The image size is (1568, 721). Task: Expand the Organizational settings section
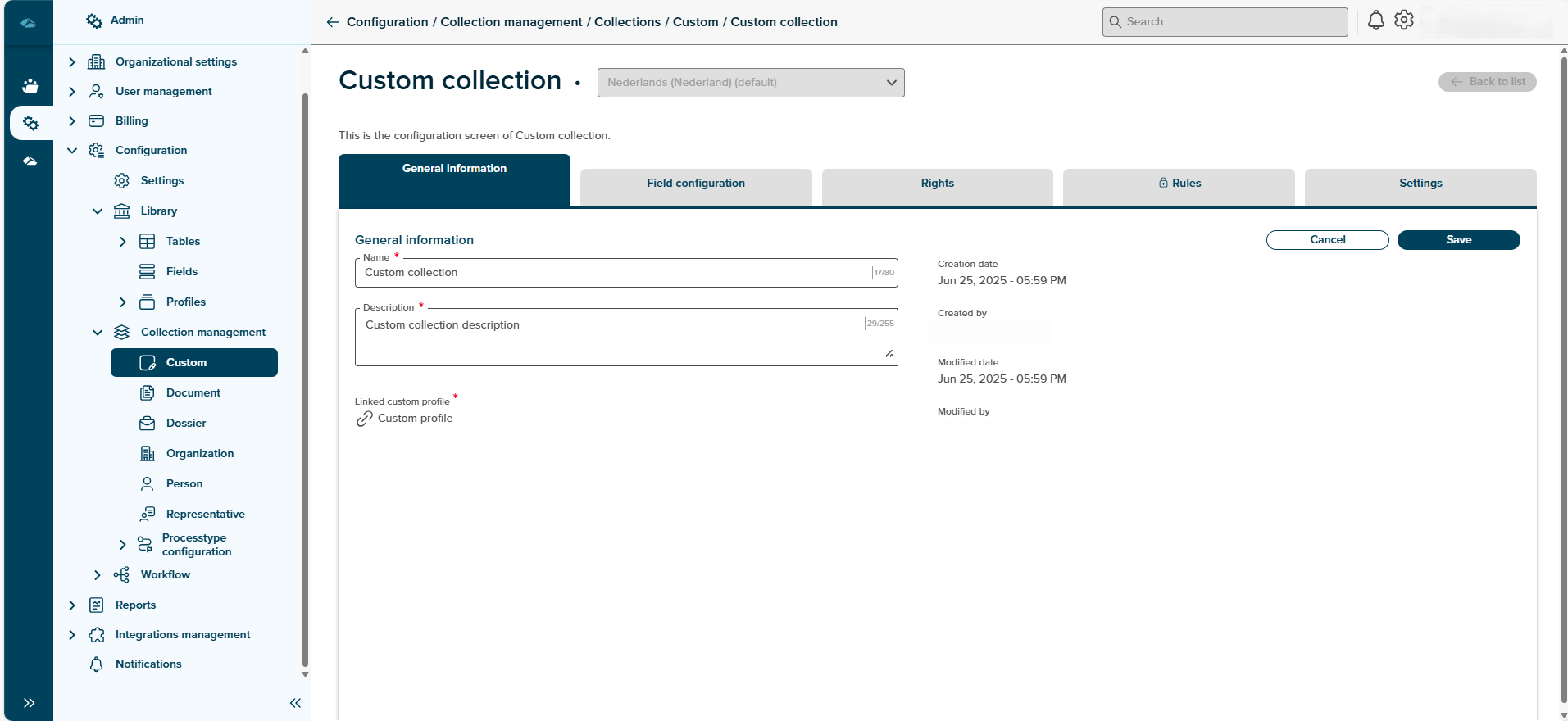point(72,61)
